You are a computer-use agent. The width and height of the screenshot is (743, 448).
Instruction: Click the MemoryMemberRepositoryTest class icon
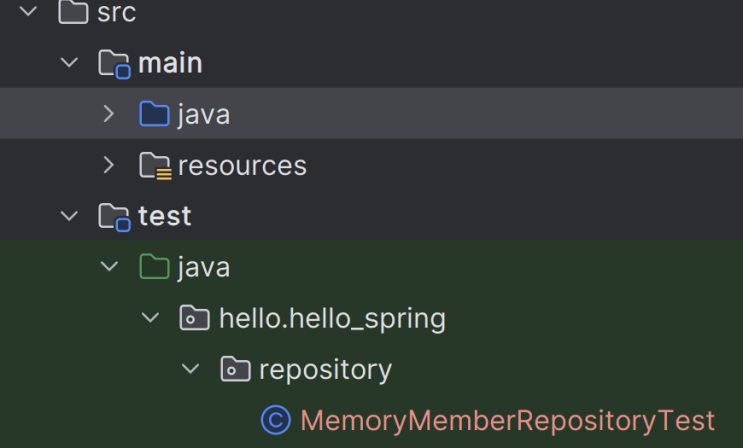[x=275, y=421]
